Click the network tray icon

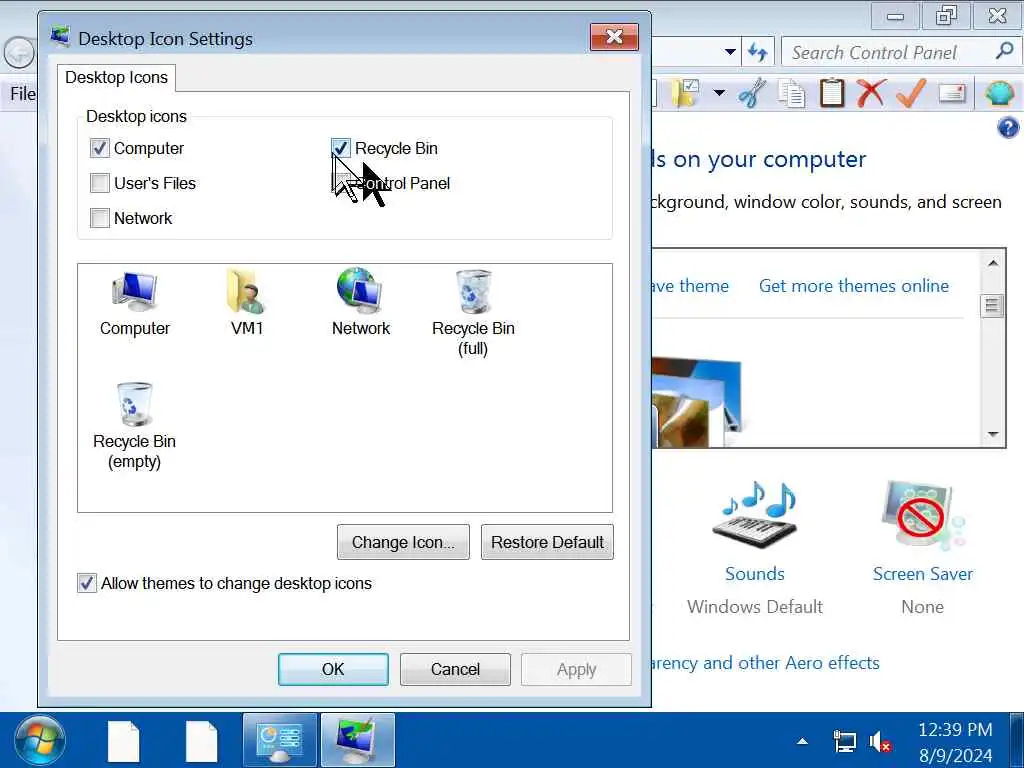[844, 742]
